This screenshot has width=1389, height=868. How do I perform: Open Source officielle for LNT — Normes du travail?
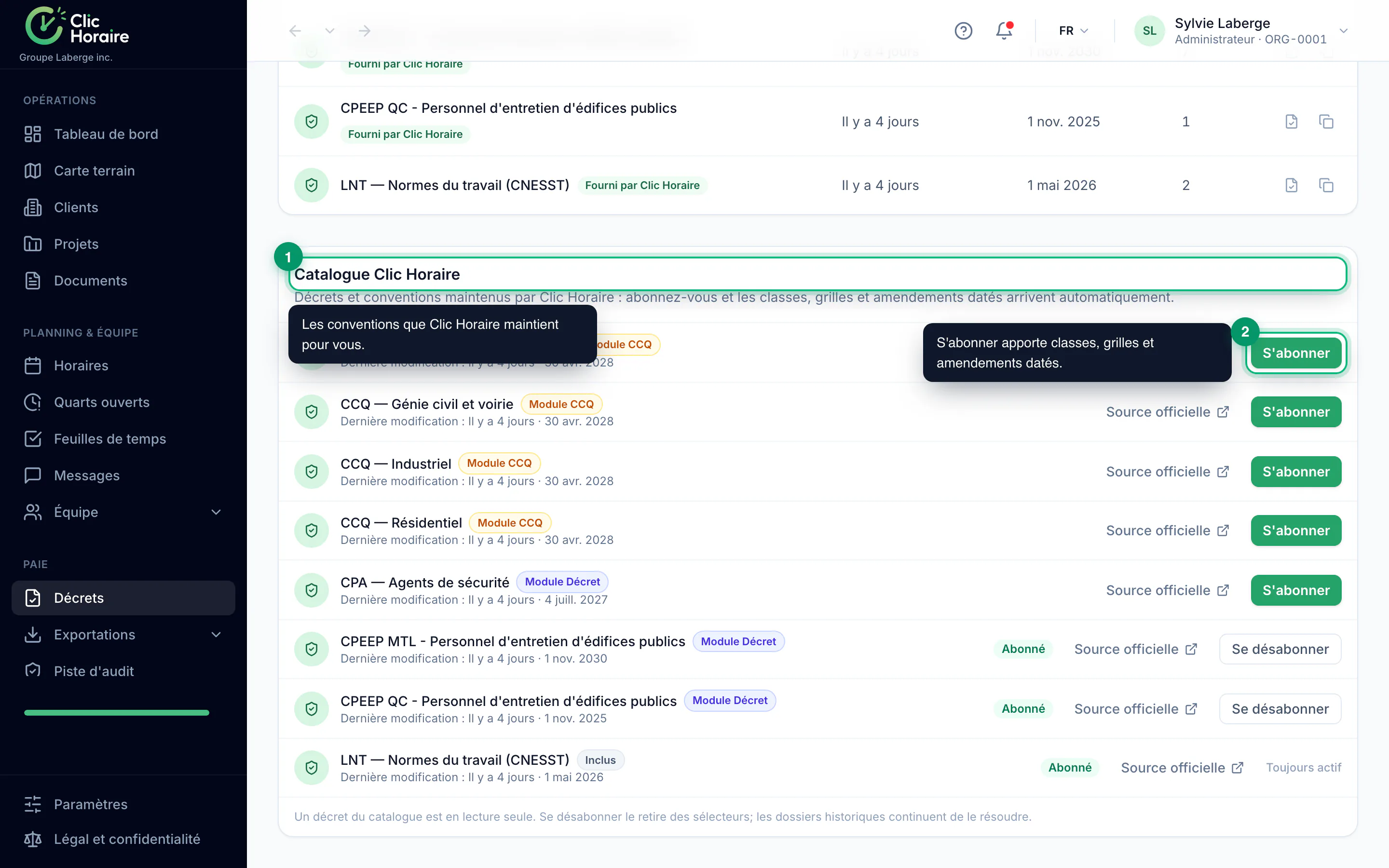(x=1183, y=768)
